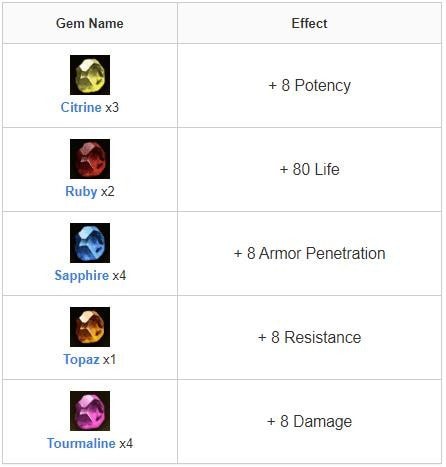
Task: Click the red Ruby gem icon
Action: [90, 159]
